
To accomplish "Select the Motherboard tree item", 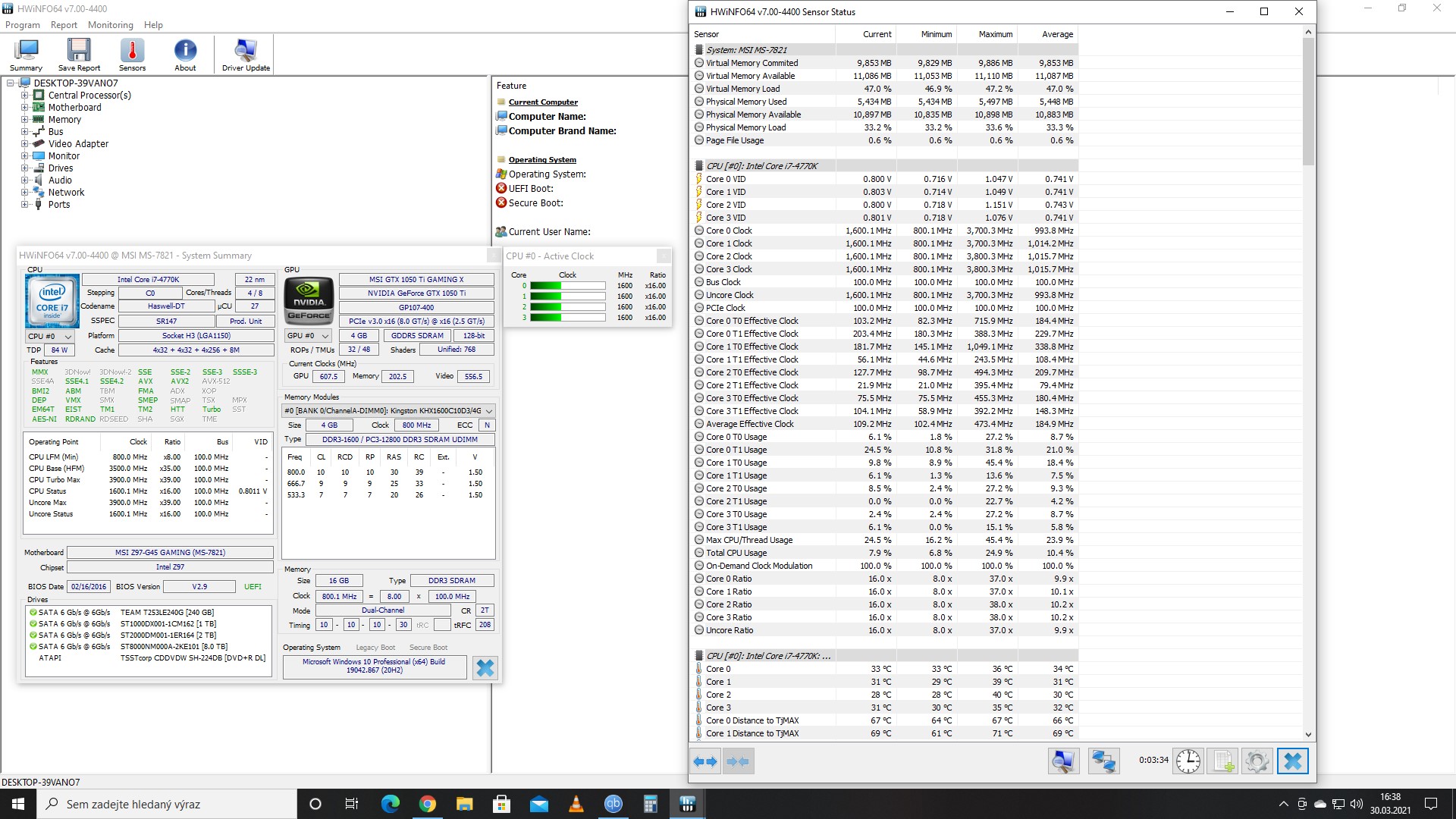I will [74, 108].
